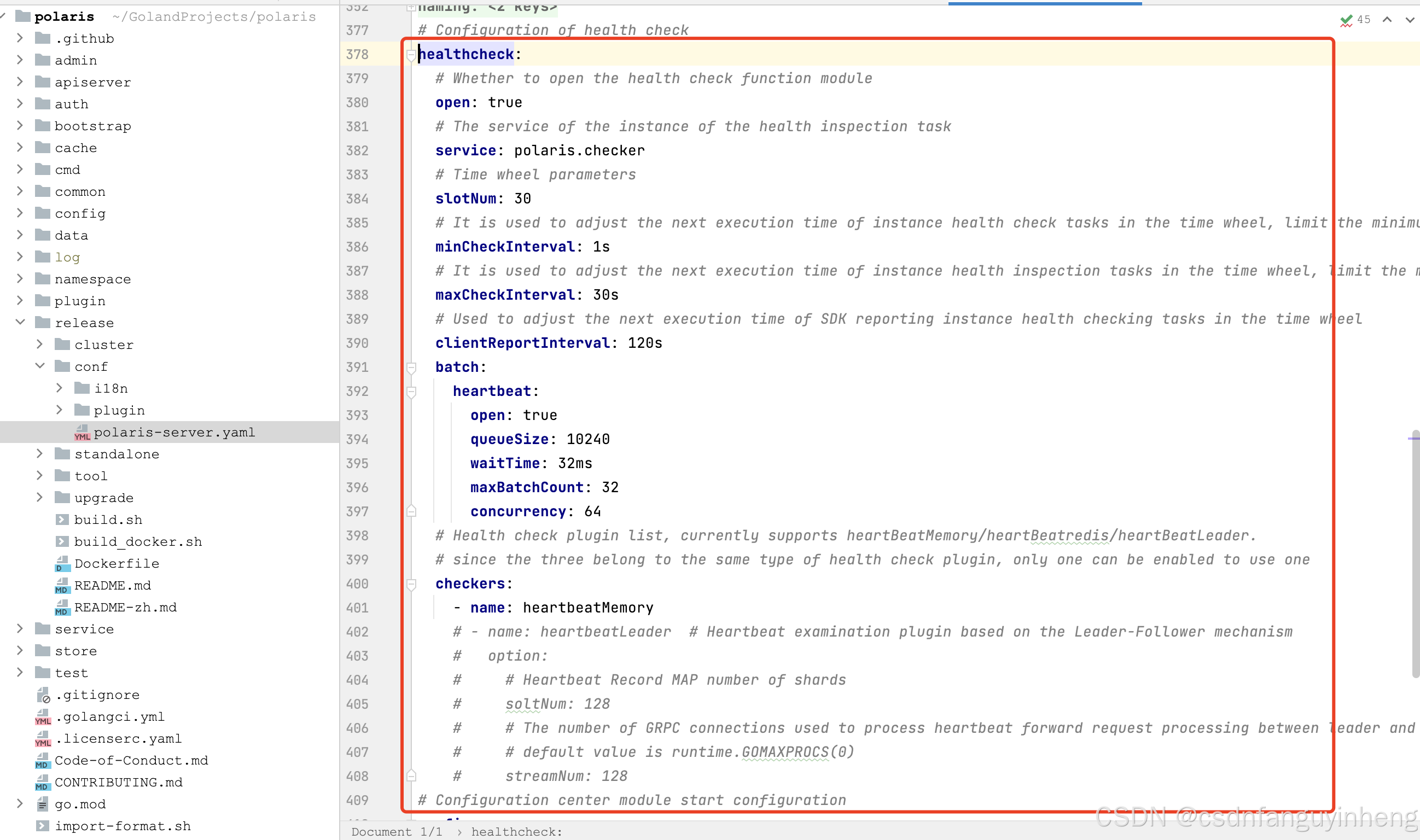Viewport: 1420px width, 840px height.
Task: Collapse the healthcheck block fold marker
Action: (412, 55)
